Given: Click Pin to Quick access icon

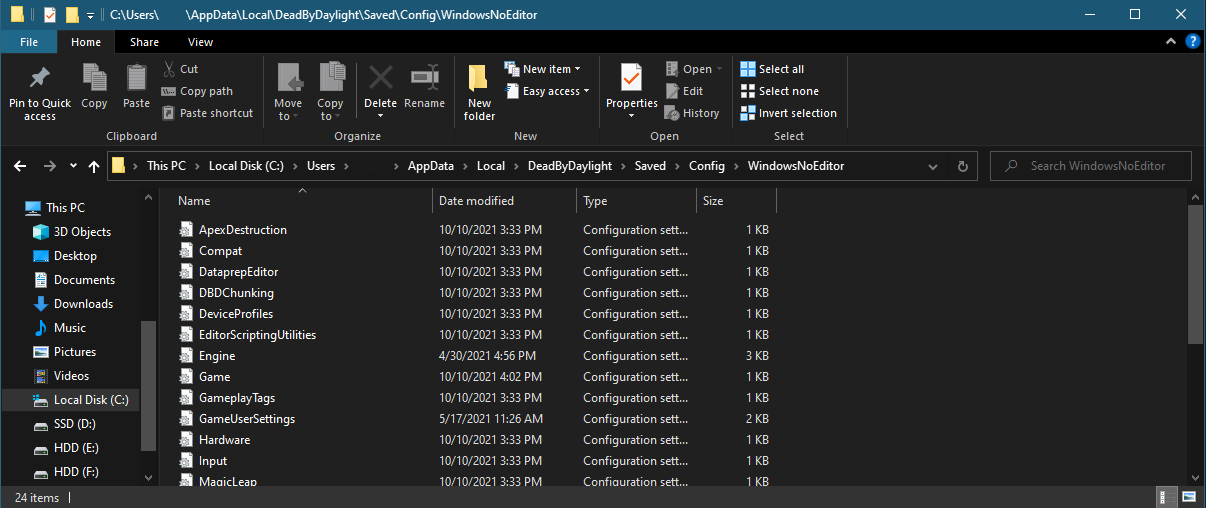Looking at the screenshot, I should click(x=40, y=78).
